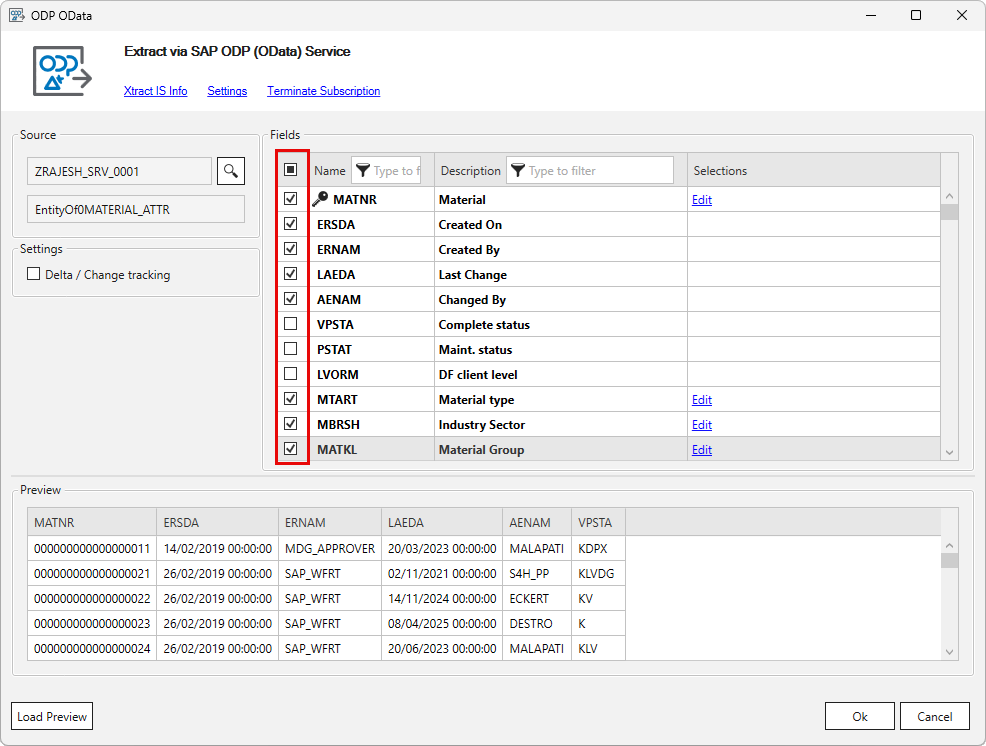This screenshot has width=986, height=746.
Task: Enable Delta / Change tracking
Action: tap(33, 272)
